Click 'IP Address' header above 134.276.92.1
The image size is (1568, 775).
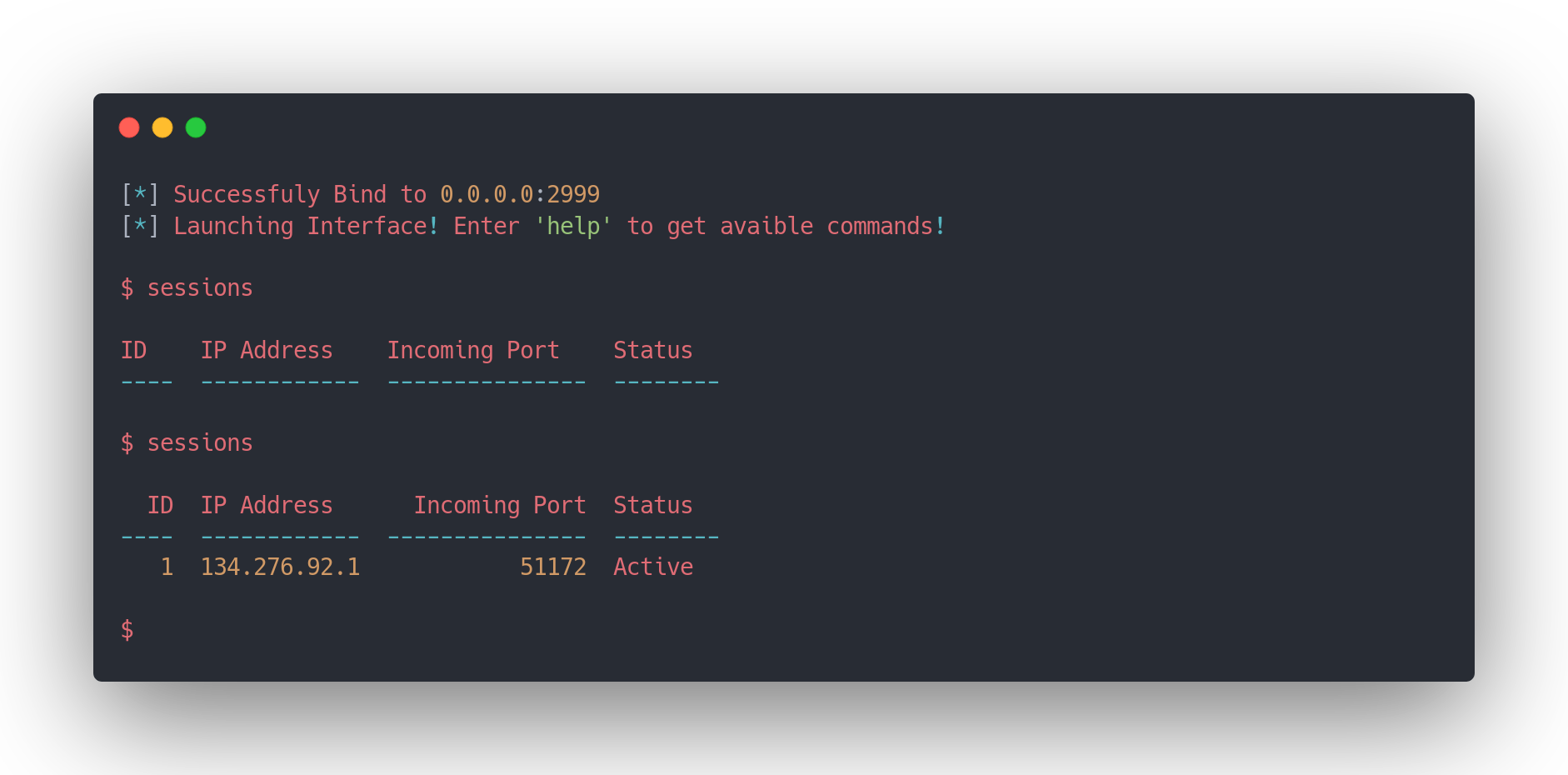pyautogui.click(x=267, y=506)
